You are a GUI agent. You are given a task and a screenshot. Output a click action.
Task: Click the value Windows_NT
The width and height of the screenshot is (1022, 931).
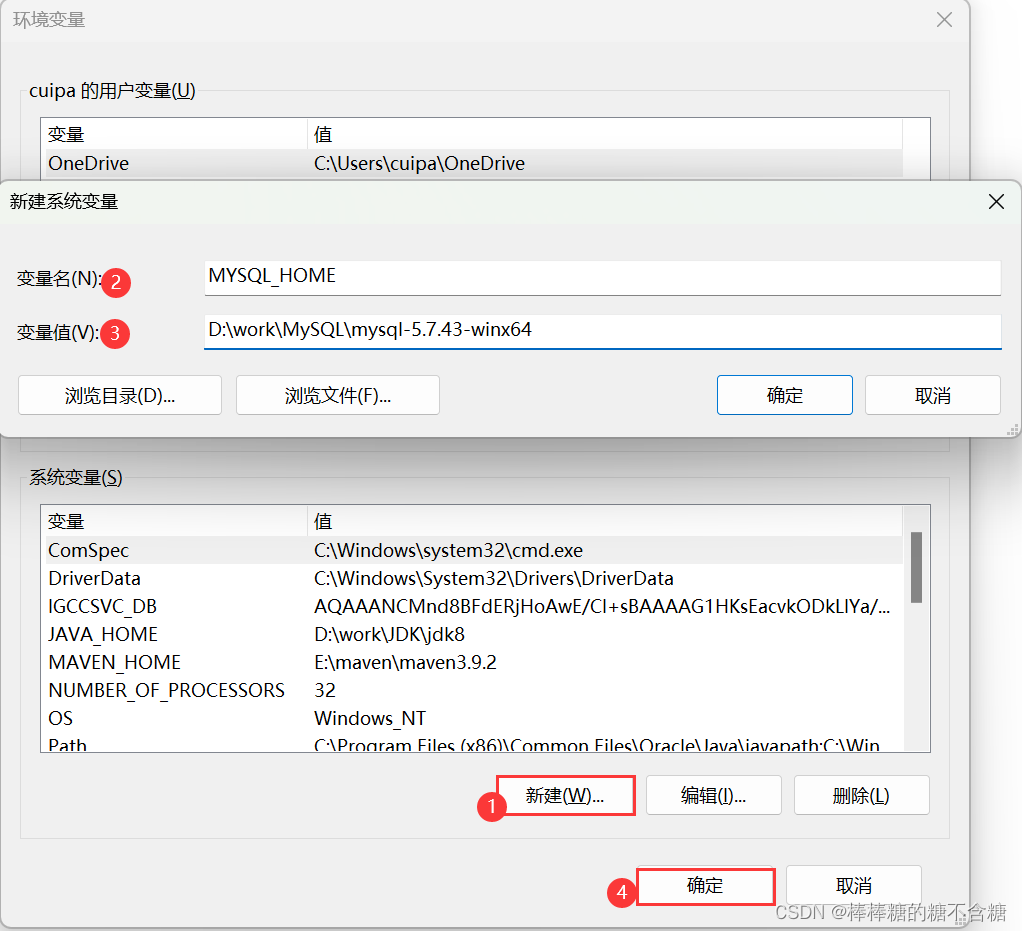point(370,718)
